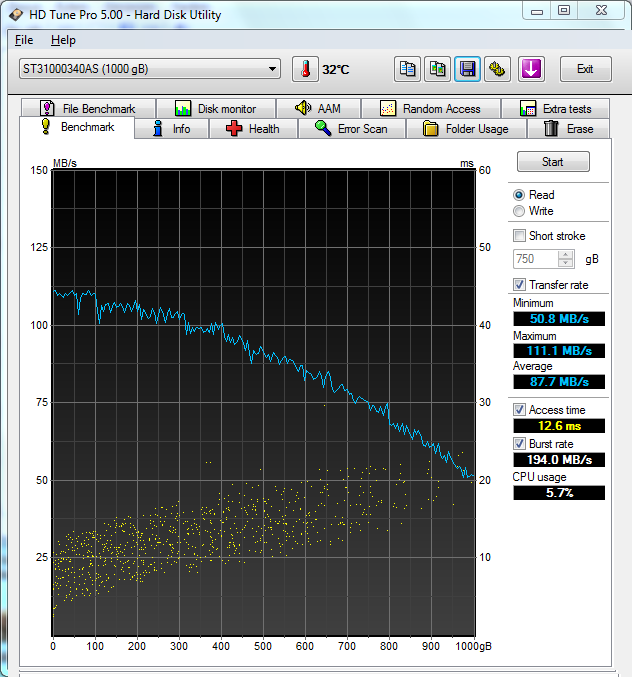
Task: Click the short stroke size spinner arrows
Action: point(566,259)
